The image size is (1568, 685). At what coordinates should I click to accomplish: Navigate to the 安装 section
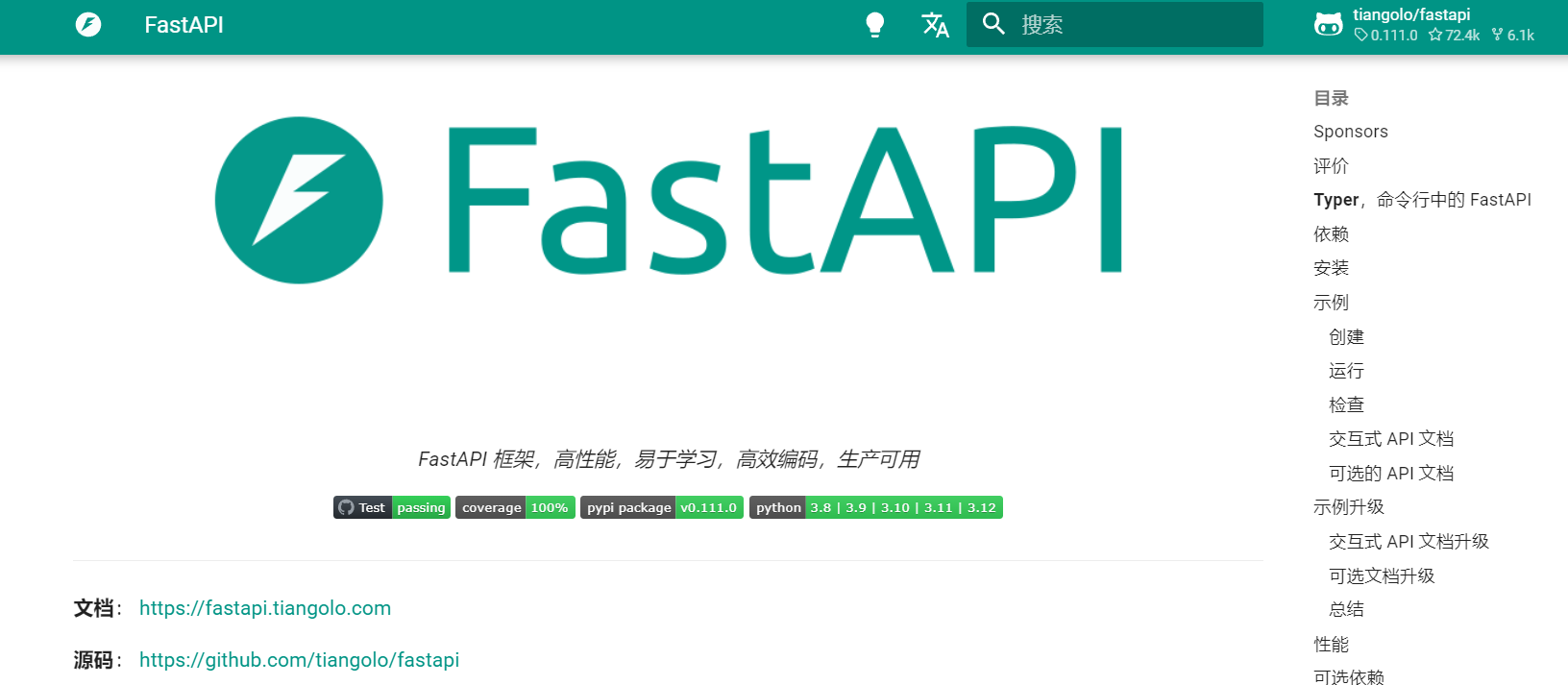coord(1331,268)
